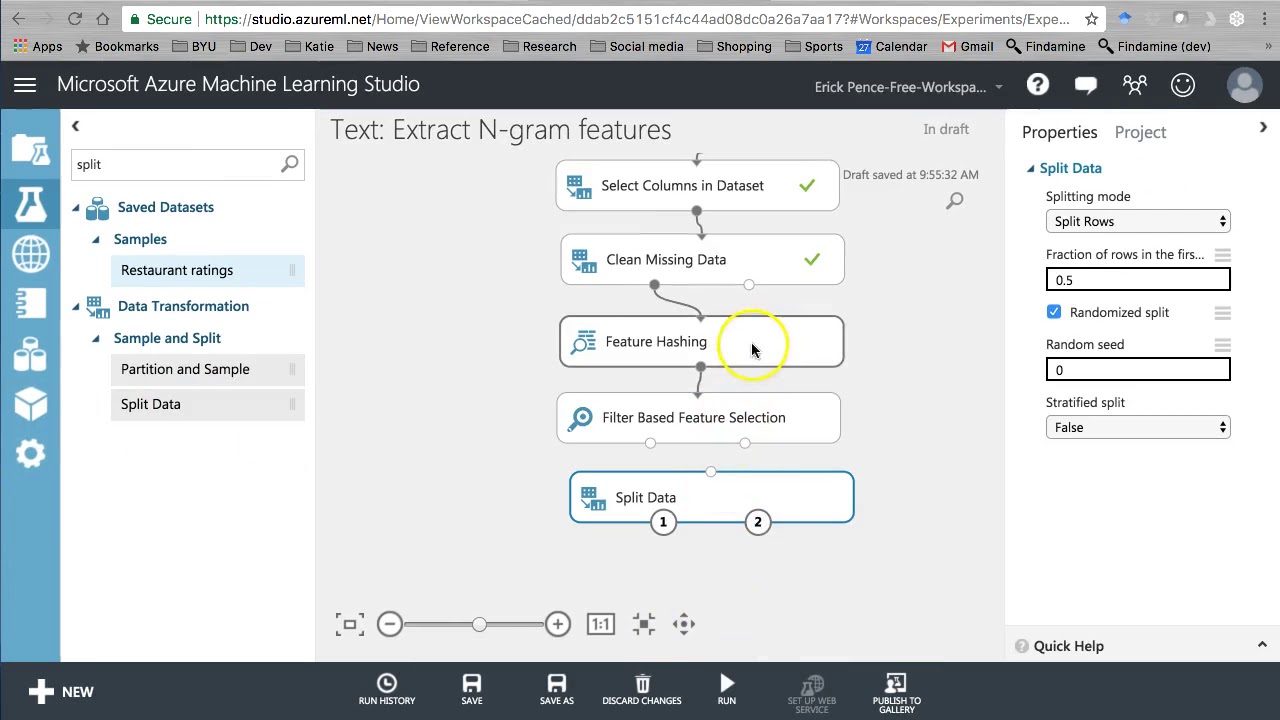Open the community people icon
The height and width of the screenshot is (720, 1280).
tap(1134, 86)
